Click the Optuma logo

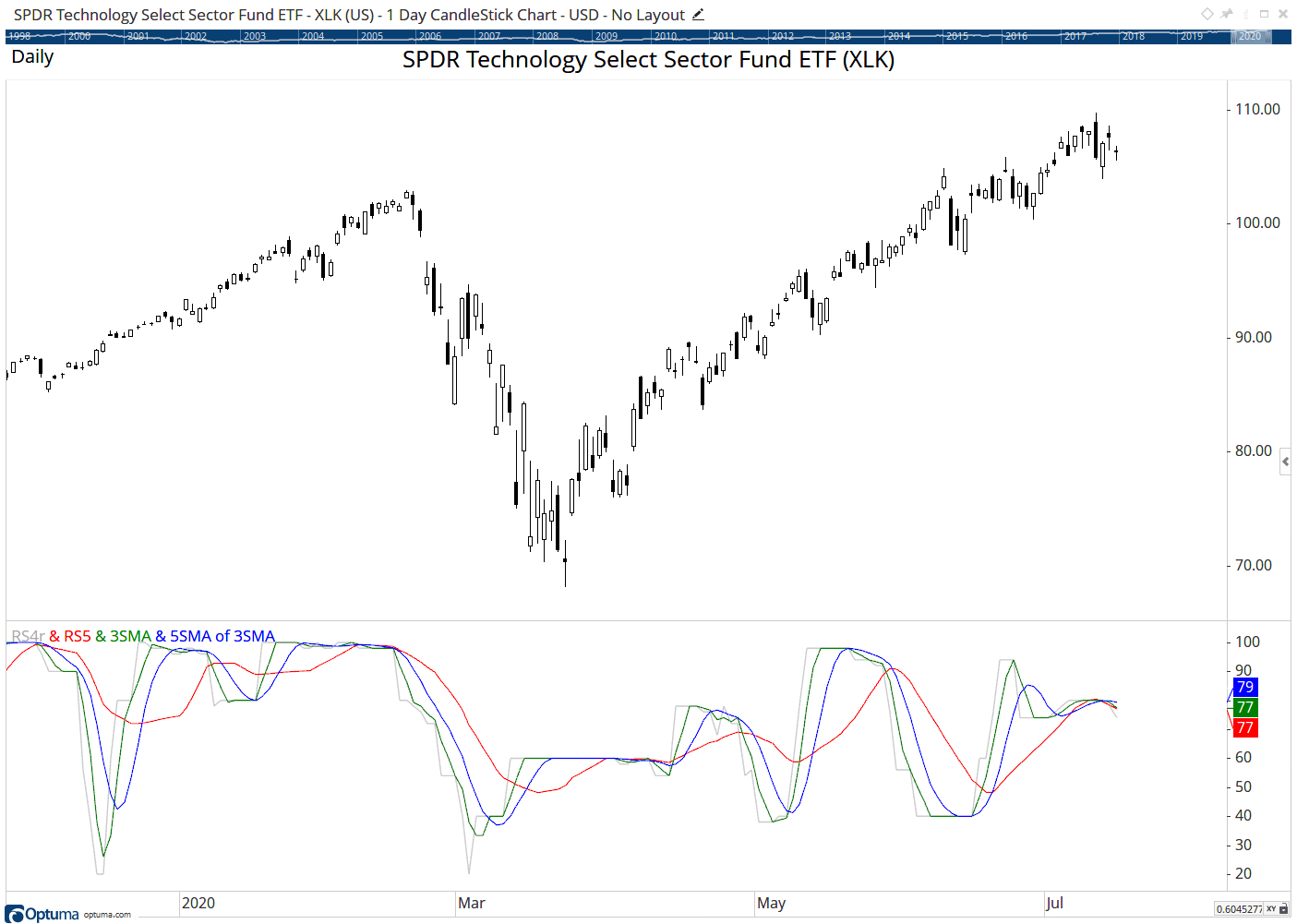(x=42, y=914)
